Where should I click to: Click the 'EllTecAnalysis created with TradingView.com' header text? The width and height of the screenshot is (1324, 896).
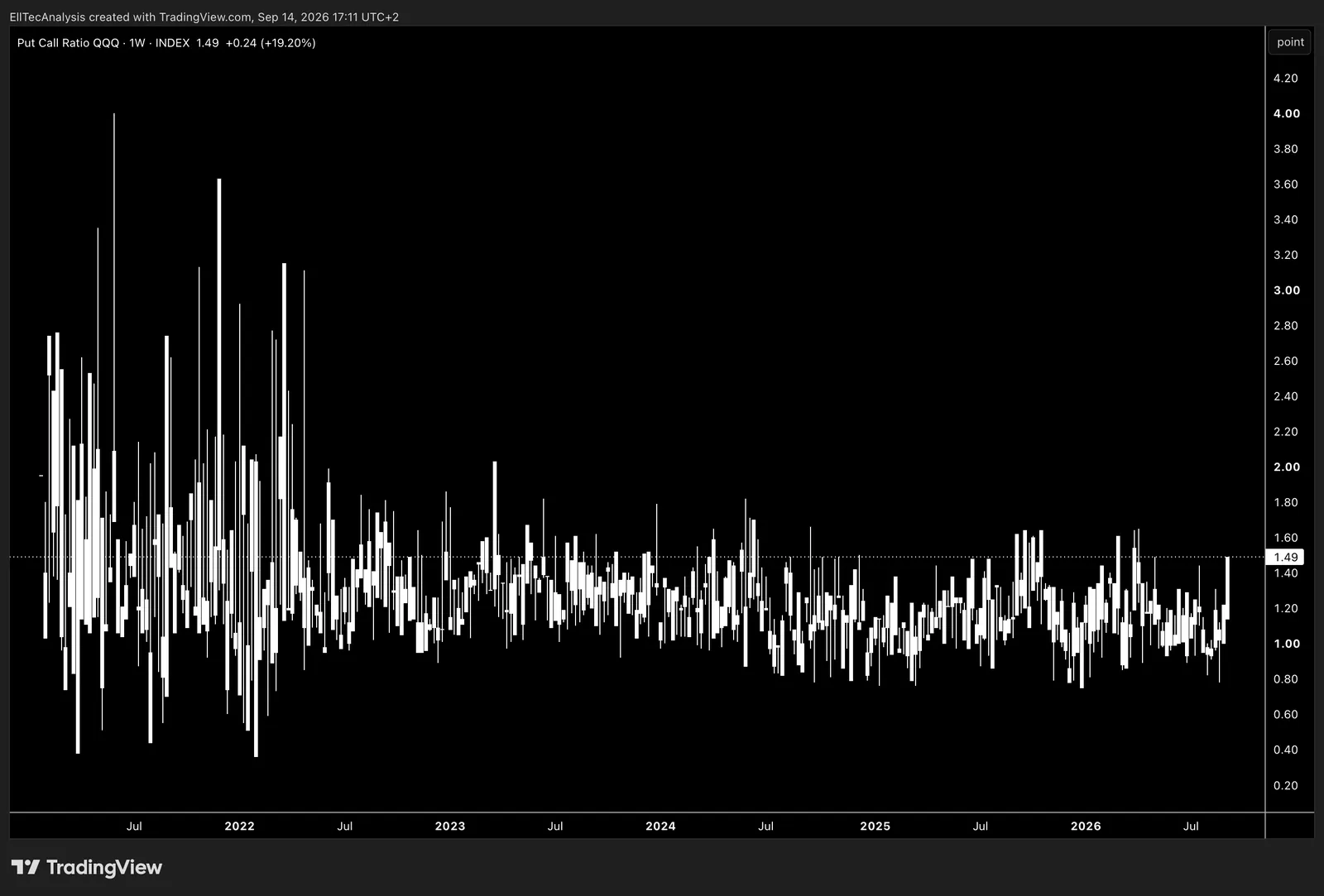pyautogui.click(x=131, y=17)
